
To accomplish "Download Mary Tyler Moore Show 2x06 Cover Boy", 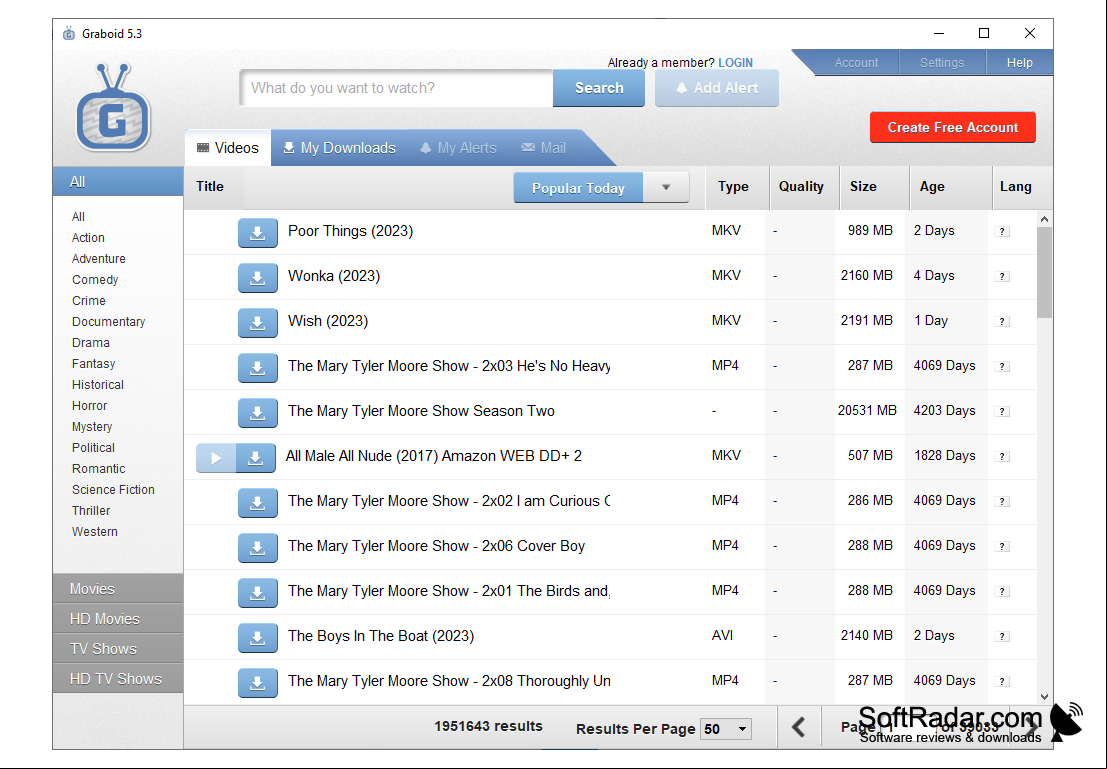I will tap(257, 548).
